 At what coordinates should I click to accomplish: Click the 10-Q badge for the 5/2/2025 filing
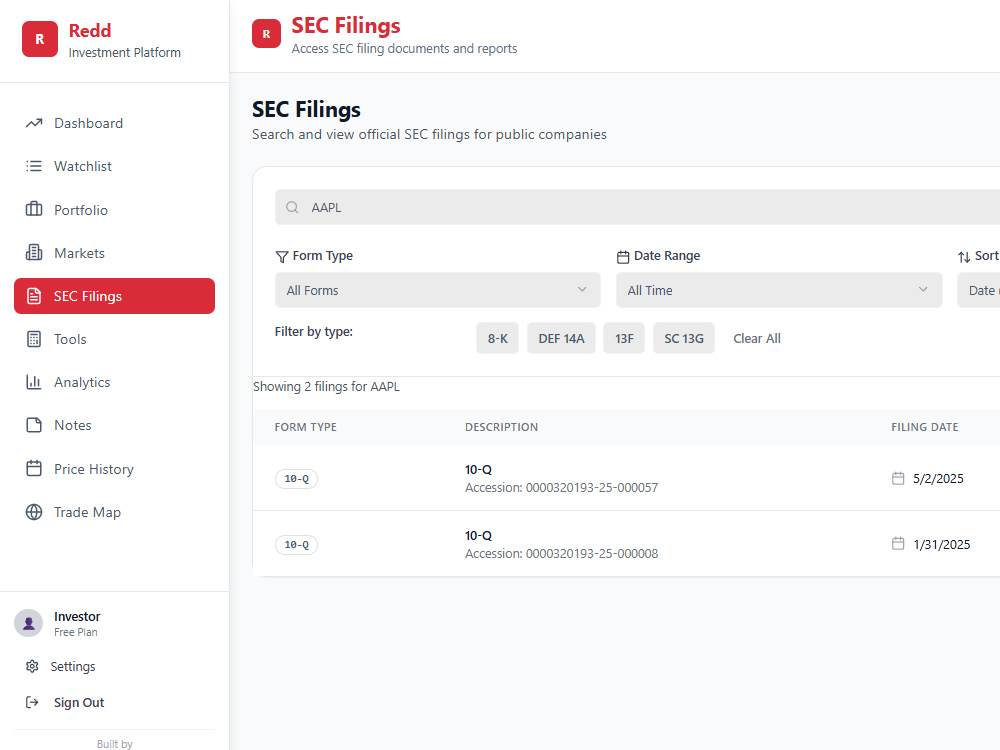pos(297,478)
